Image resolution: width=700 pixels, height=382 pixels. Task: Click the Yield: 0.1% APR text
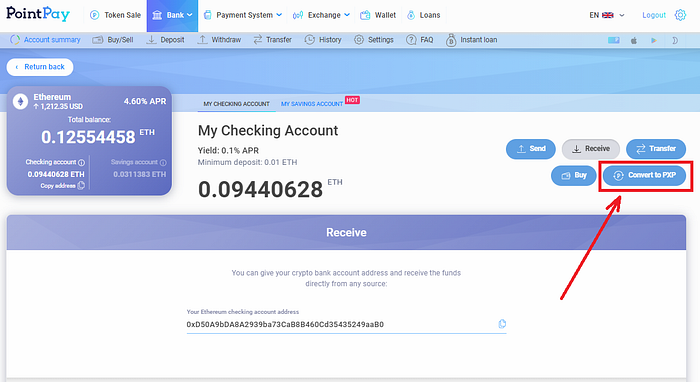(x=228, y=150)
